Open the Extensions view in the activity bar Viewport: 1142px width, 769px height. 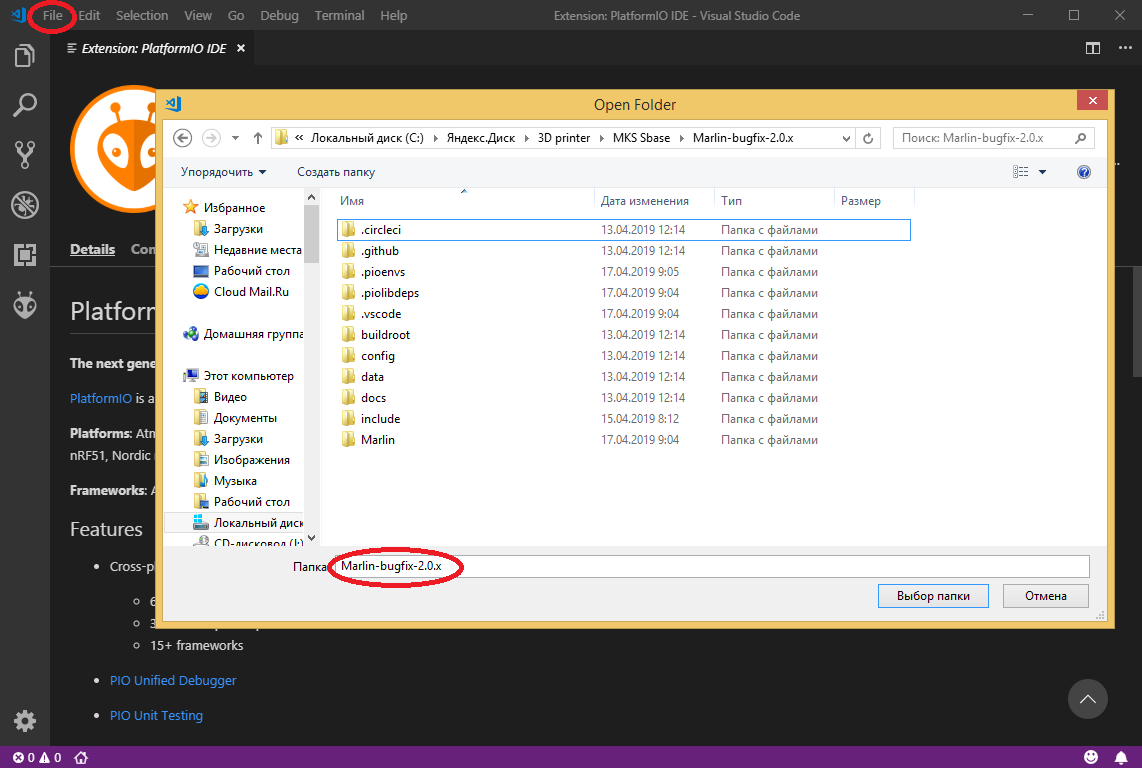pos(25,255)
